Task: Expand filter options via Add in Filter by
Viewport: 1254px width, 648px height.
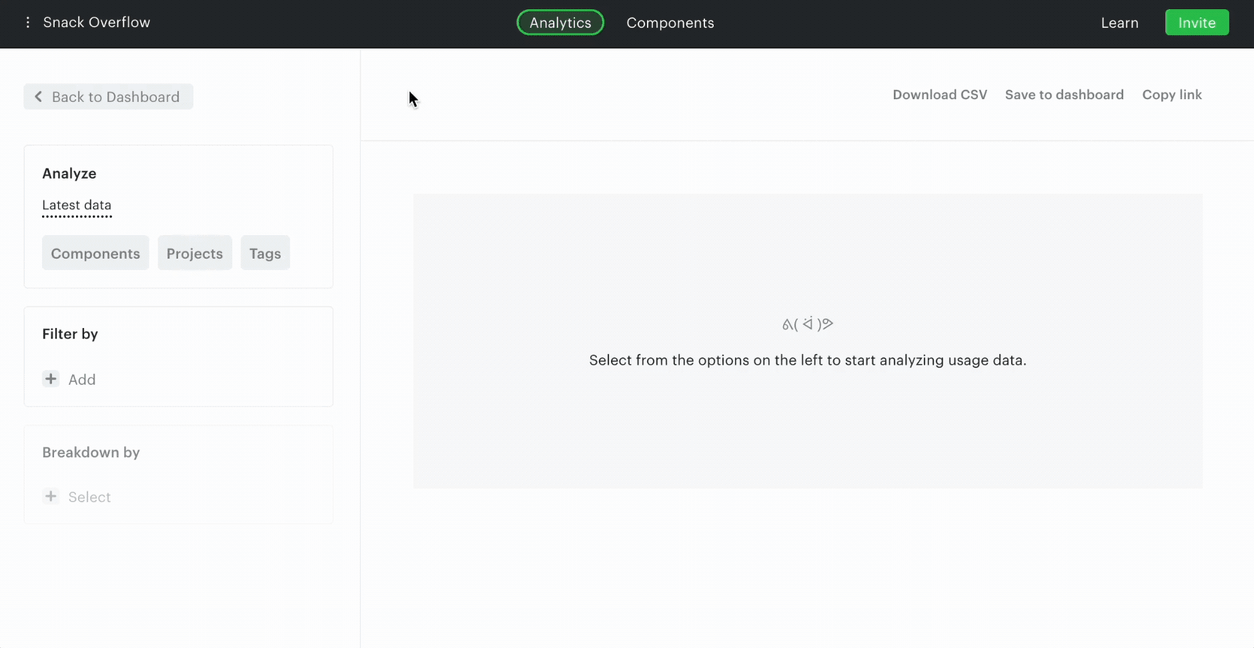Action: tap(81, 379)
